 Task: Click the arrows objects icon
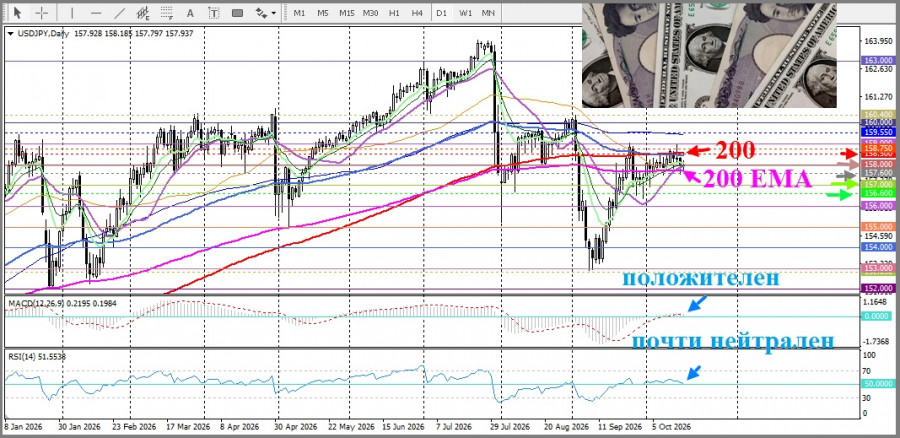261,12
